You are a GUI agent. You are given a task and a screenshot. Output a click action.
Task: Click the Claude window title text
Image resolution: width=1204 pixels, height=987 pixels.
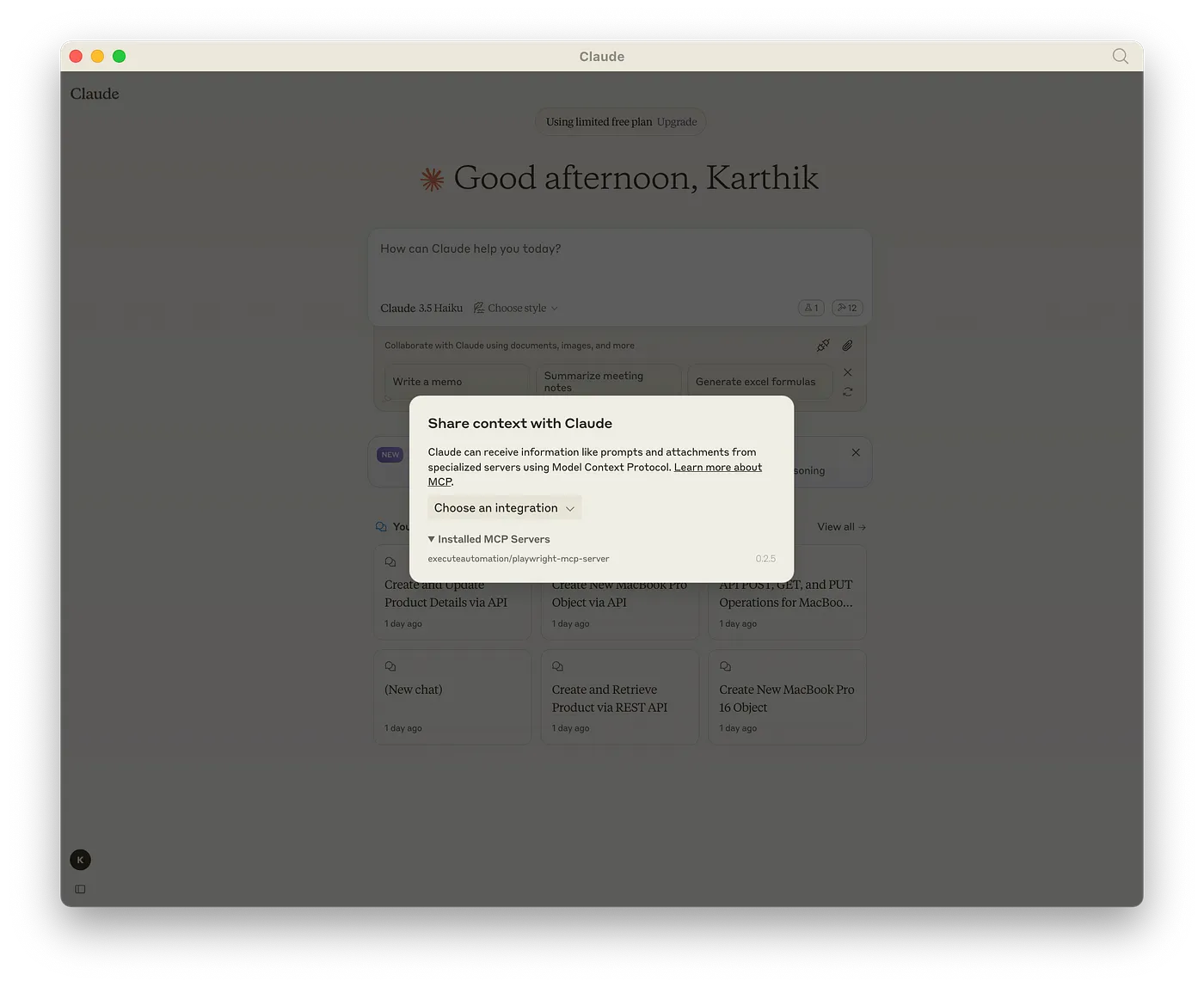point(602,57)
